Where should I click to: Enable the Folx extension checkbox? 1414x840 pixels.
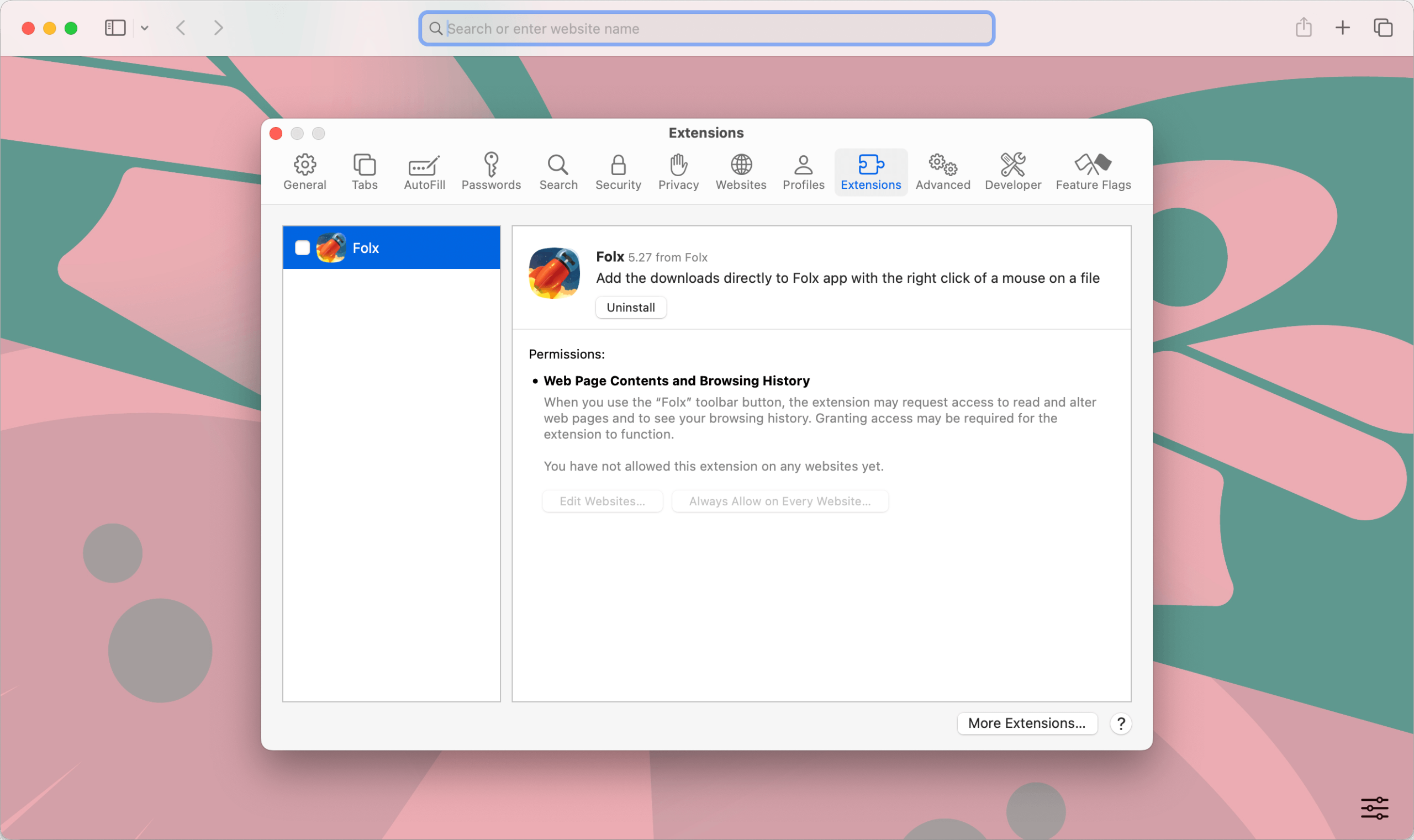[302, 247]
